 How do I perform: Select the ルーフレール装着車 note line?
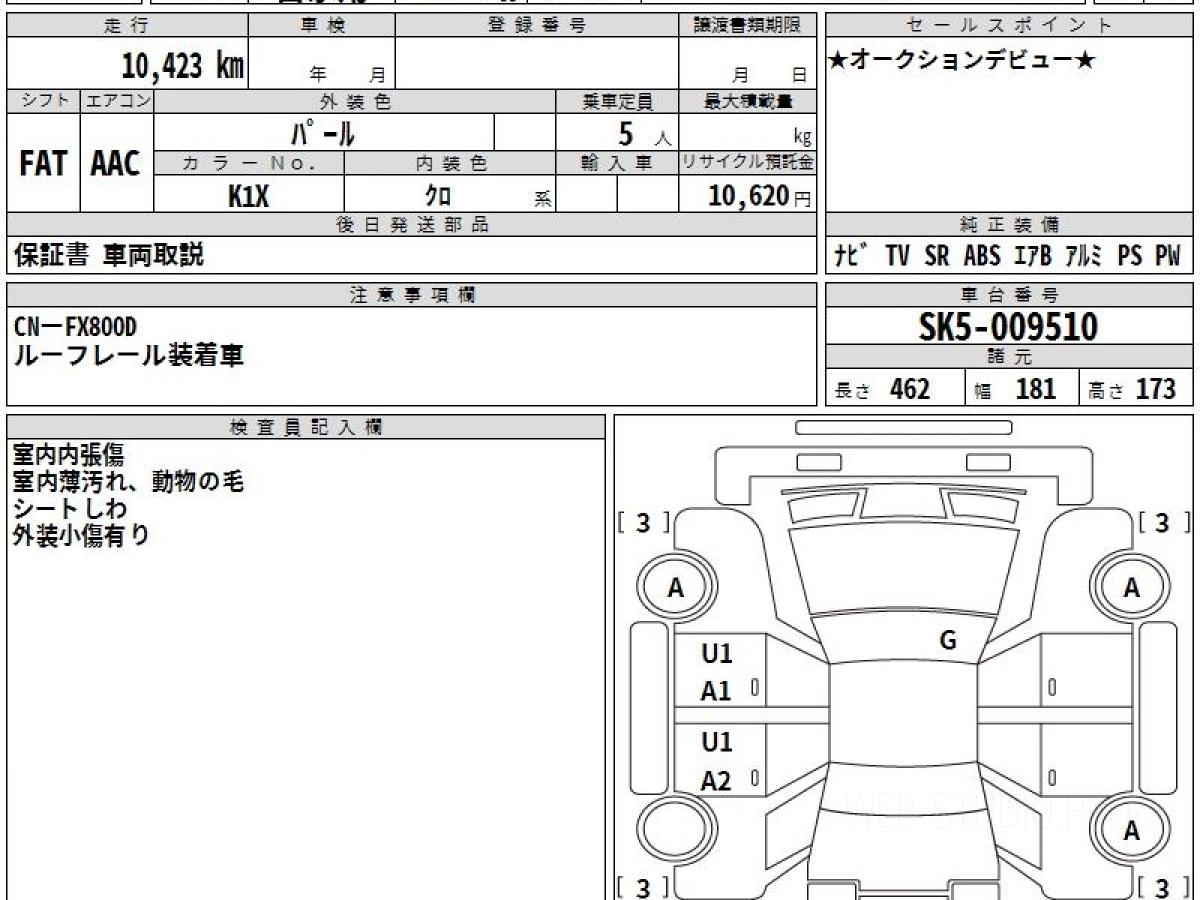(128, 355)
